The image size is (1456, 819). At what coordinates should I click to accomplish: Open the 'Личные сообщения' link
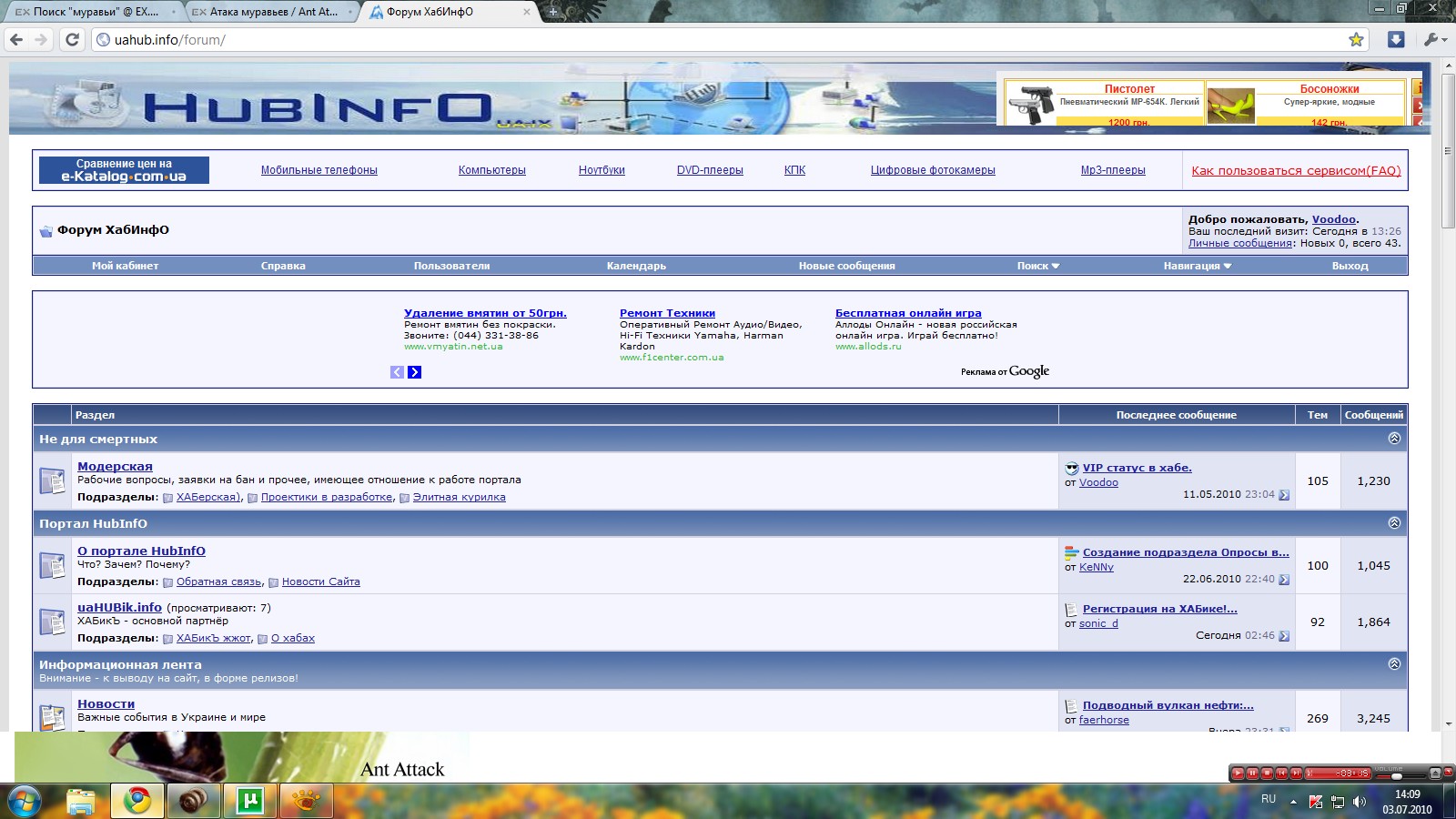click(x=1239, y=243)
